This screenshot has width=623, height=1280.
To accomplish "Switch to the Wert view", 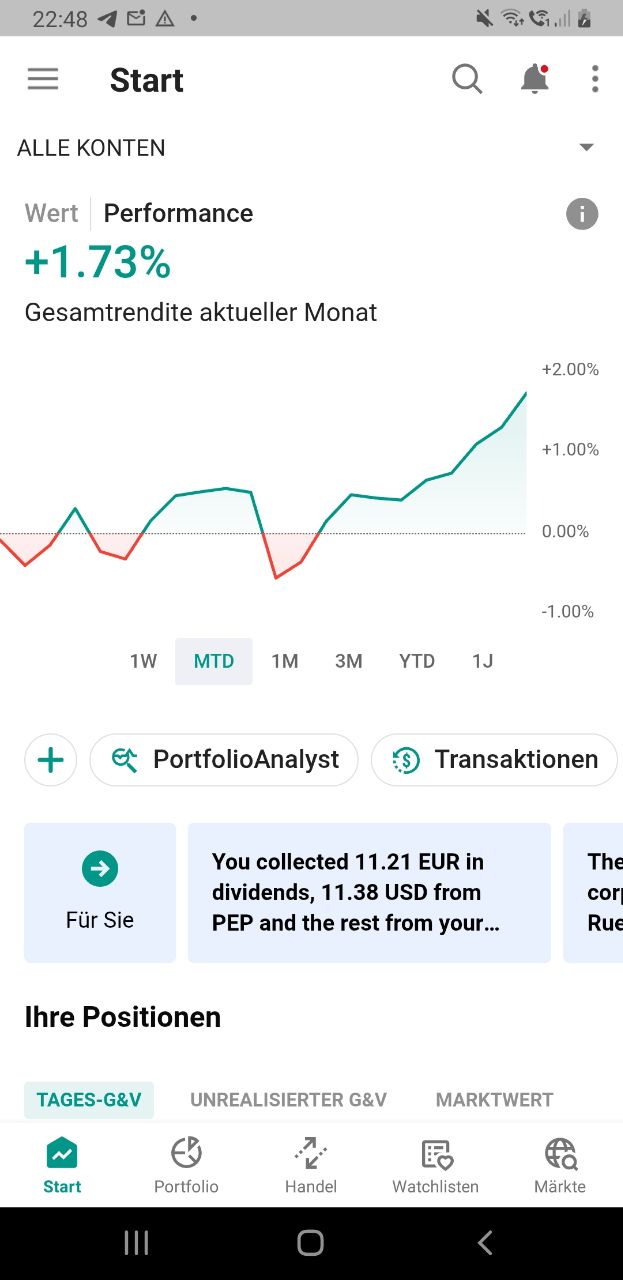I will point(52,213).
